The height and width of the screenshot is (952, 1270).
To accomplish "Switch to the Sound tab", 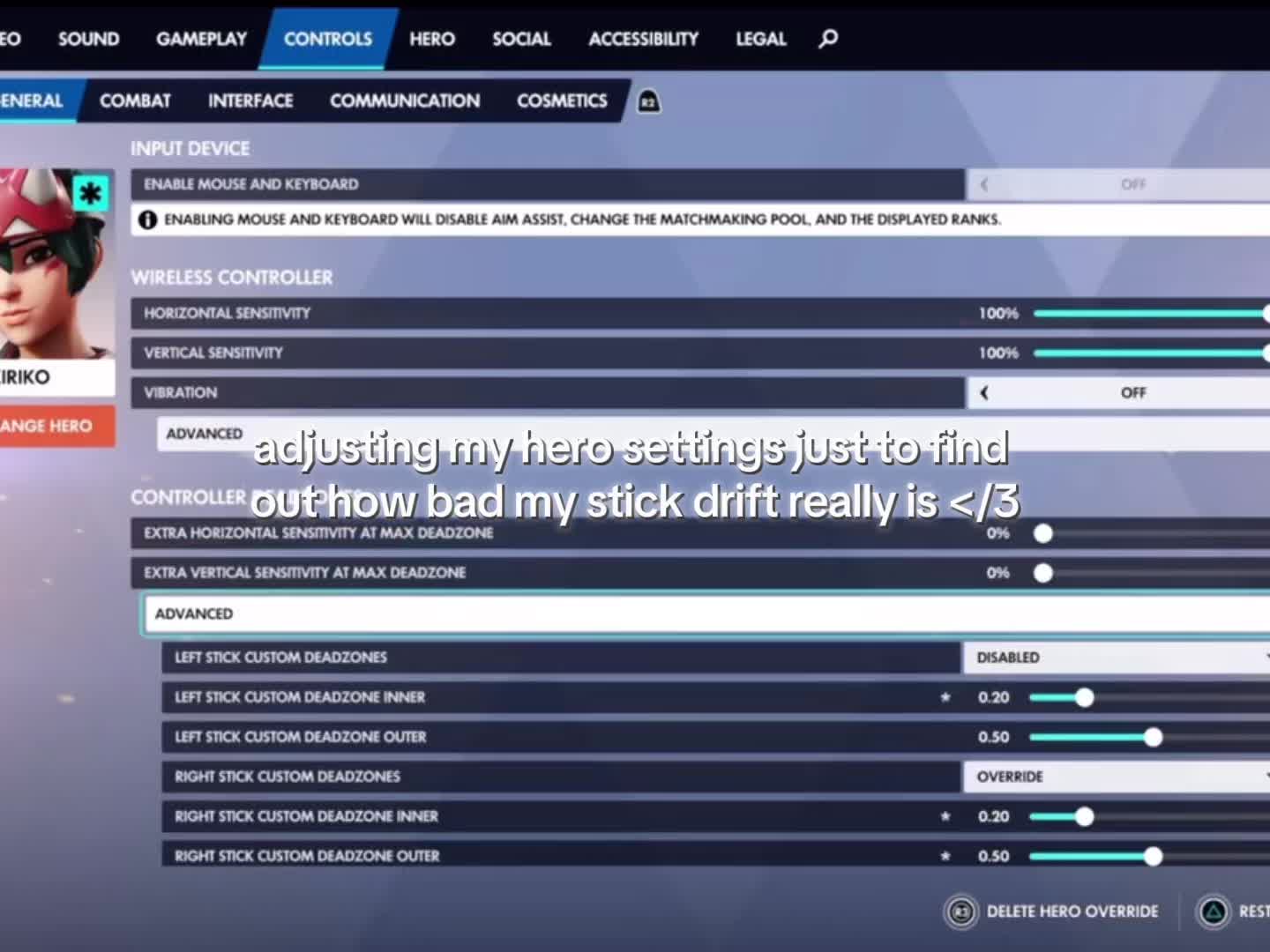I will (88, 39).
